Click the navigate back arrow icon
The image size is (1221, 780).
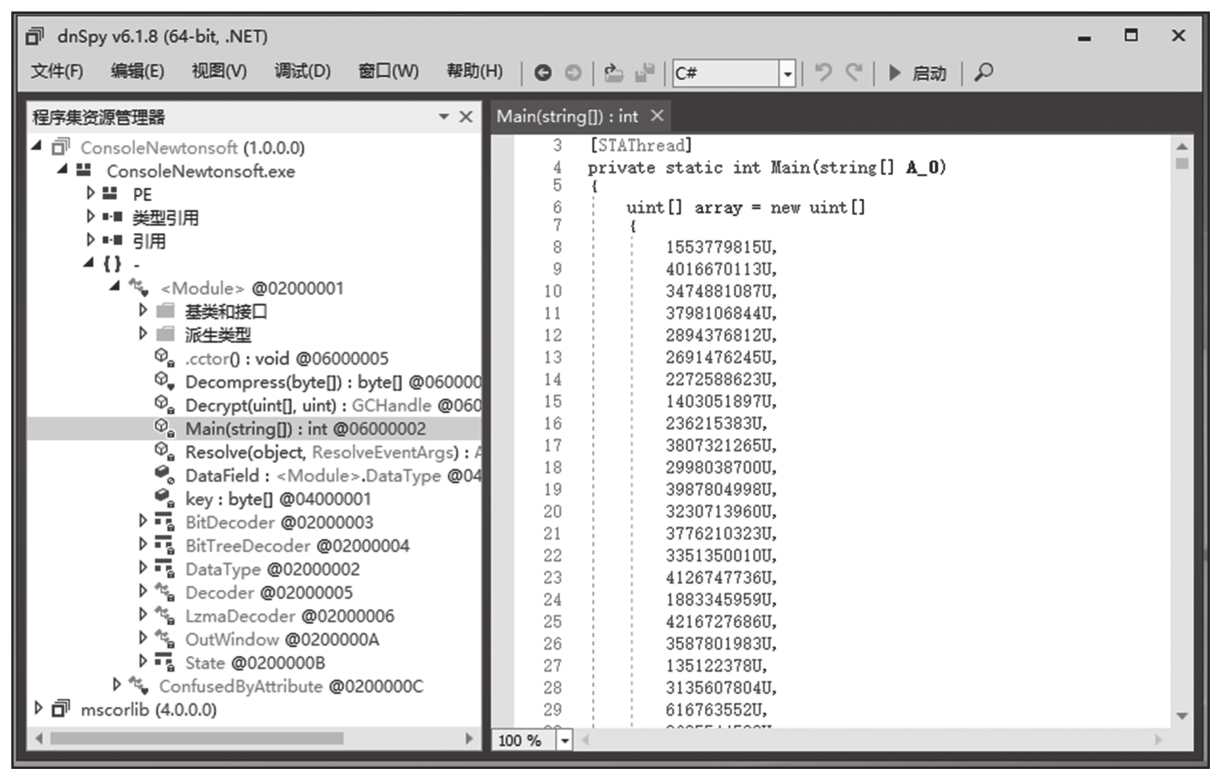[x=542, y=73]
